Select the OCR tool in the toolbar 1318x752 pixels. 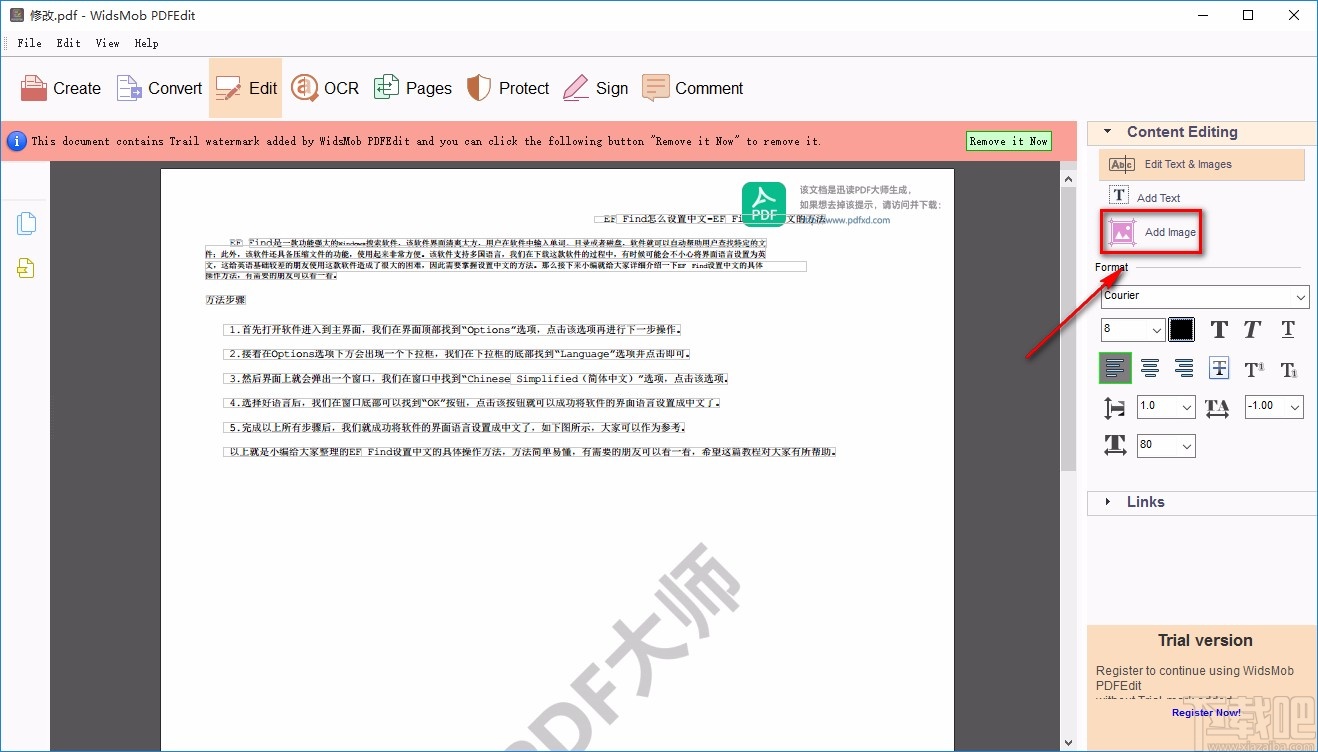[x=324, y=88]
